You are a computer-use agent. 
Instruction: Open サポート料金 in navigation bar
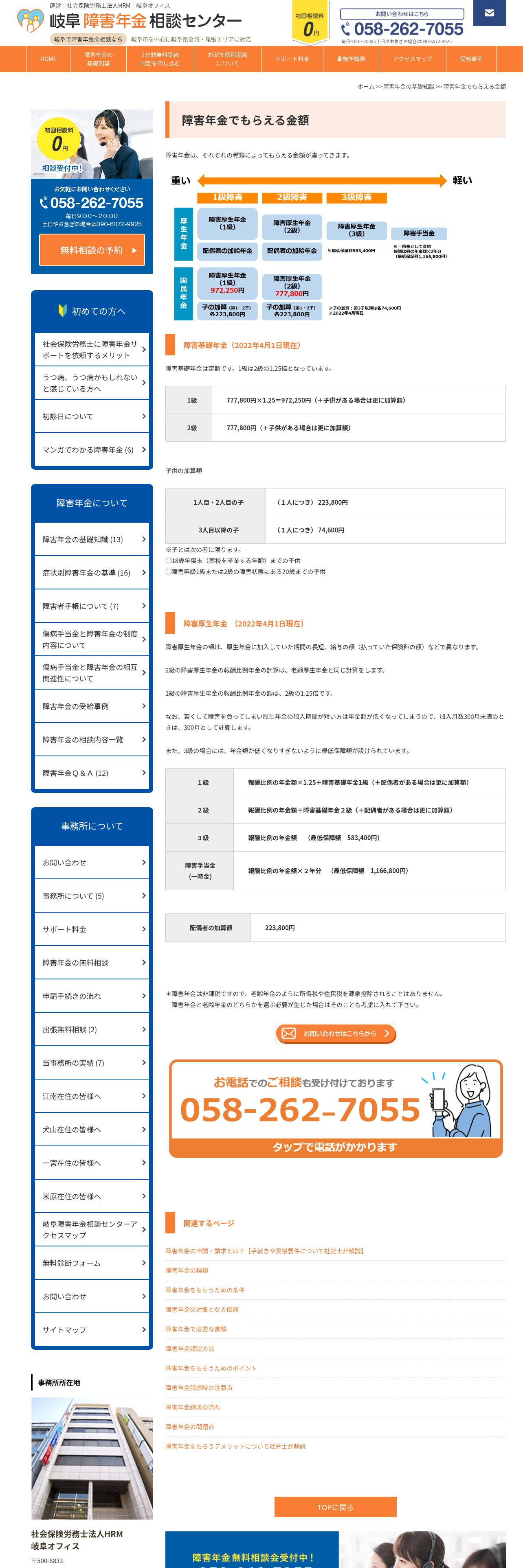[x=292, y=59]
